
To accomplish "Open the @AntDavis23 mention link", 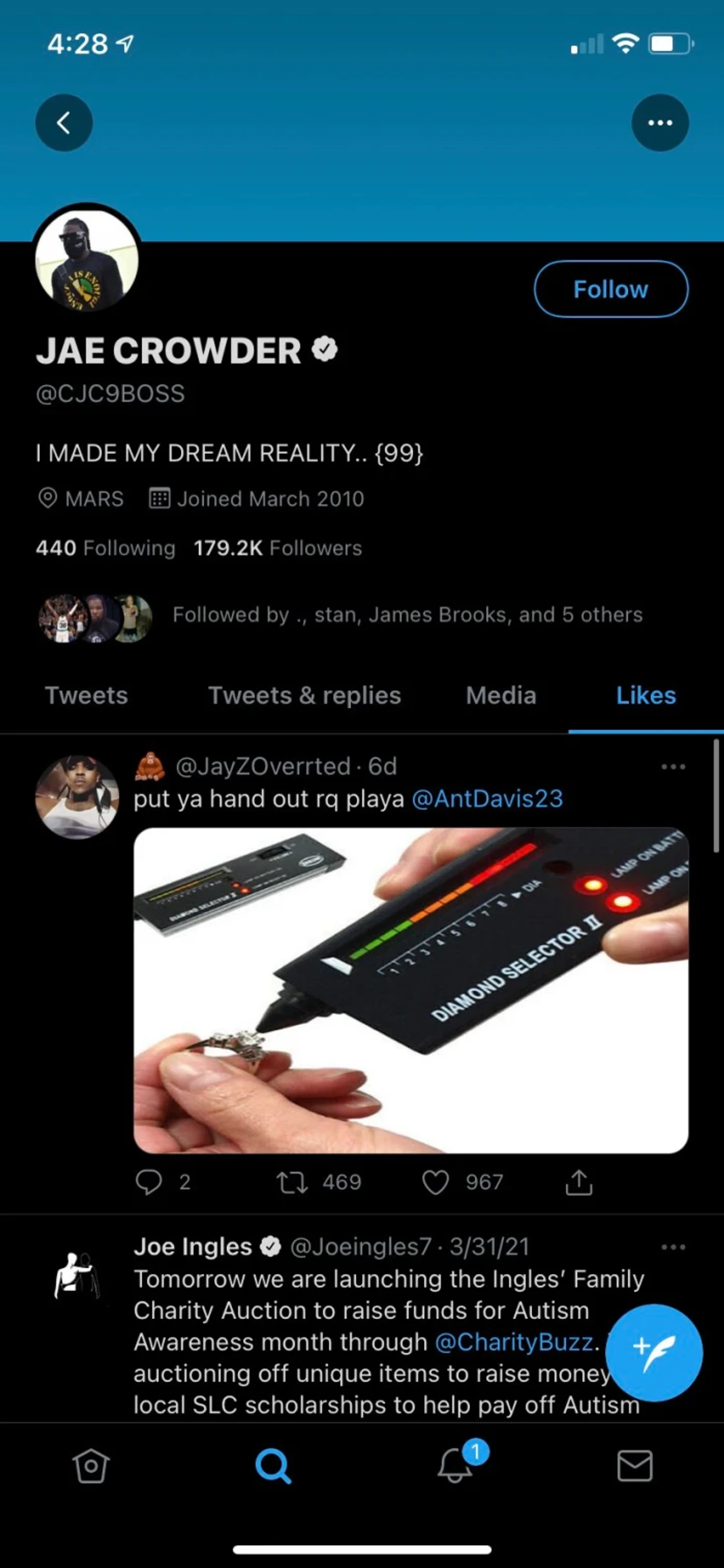I will 487,798.
